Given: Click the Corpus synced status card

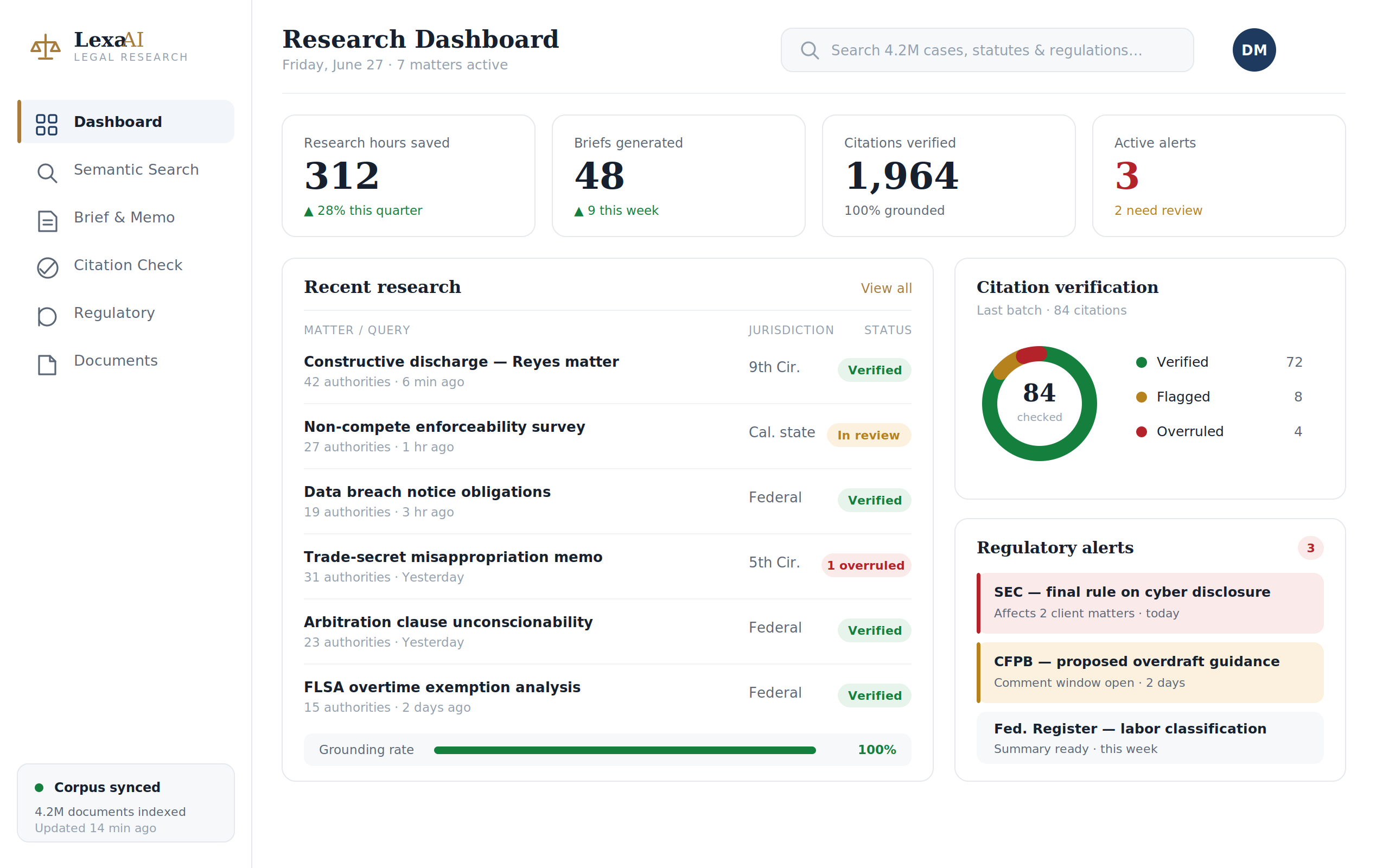Looking at the screenshot, I should (126, 802).
